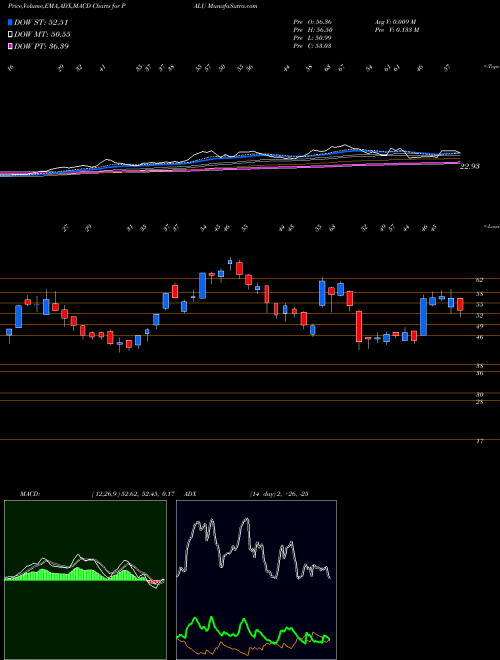Click the Pre C: 53.03 value

tap(313, 46)
